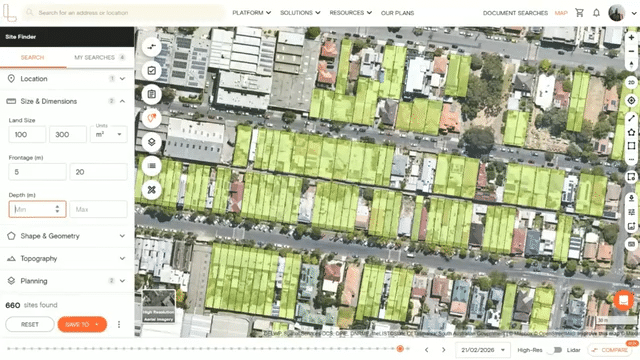Click the keyboard shortcuts icon
The image size is (640, 360).
coord(631,244)
